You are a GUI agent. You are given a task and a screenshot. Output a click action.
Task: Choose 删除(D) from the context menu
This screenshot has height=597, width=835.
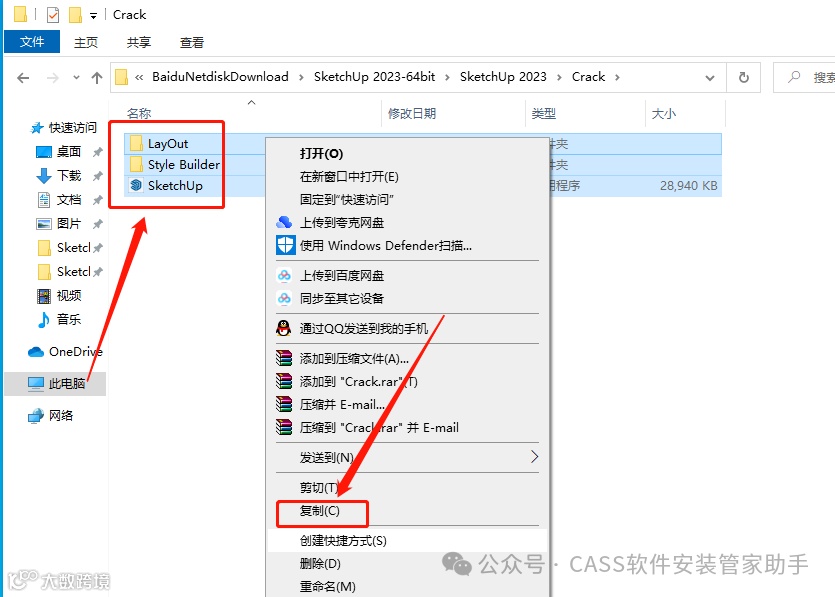coord(408,563)
